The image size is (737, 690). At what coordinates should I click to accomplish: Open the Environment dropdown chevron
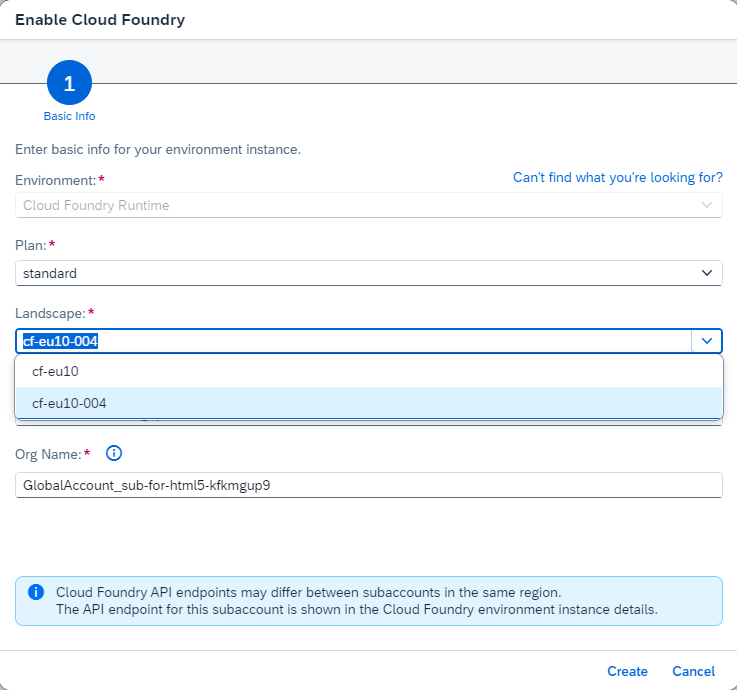(x=706, y=205)
